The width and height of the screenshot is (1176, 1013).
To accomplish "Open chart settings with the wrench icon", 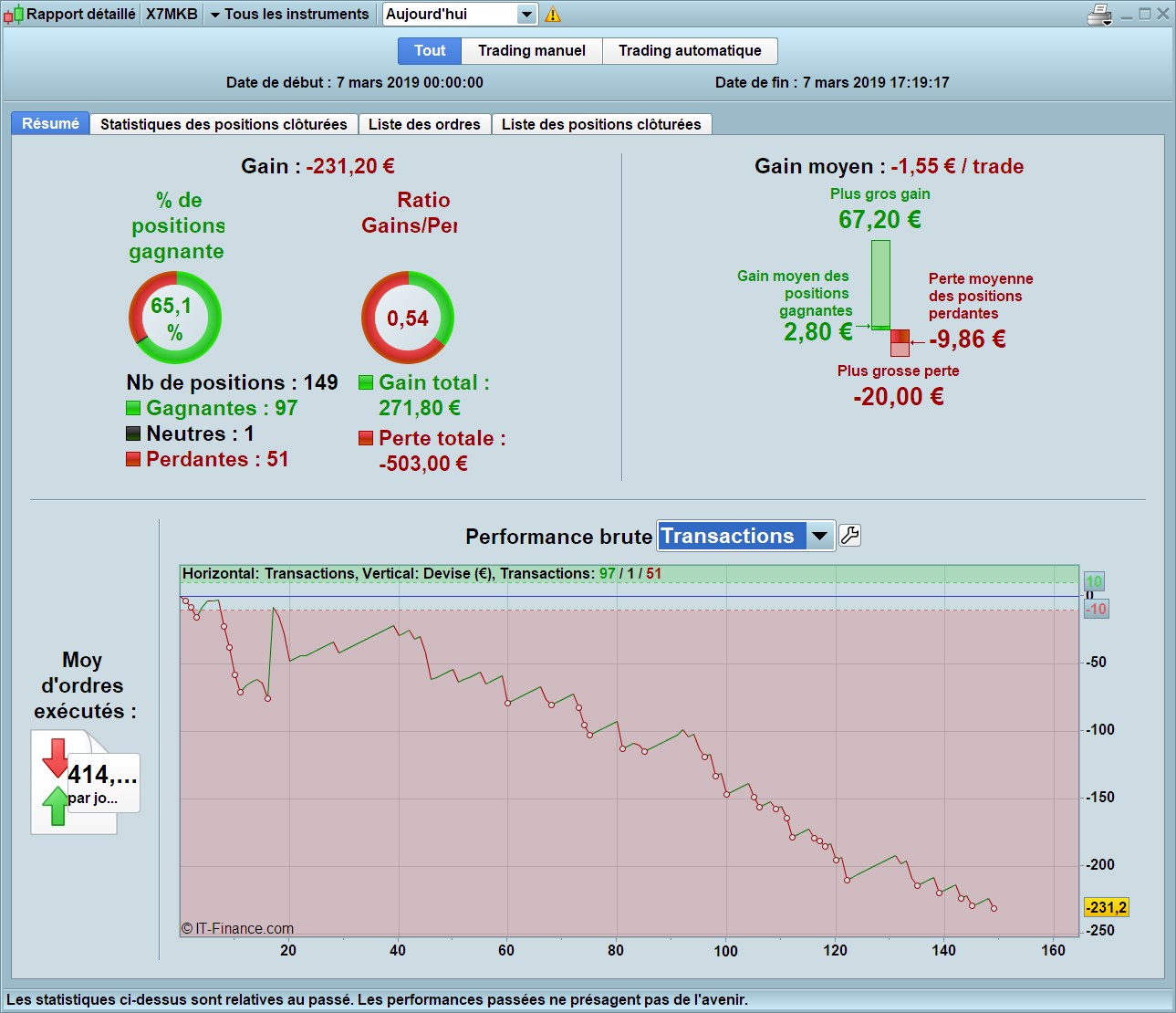I will click(849, 536).
